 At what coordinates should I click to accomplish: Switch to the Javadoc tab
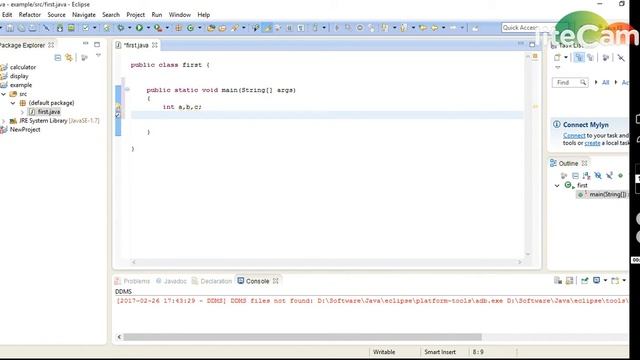[171, 281]
